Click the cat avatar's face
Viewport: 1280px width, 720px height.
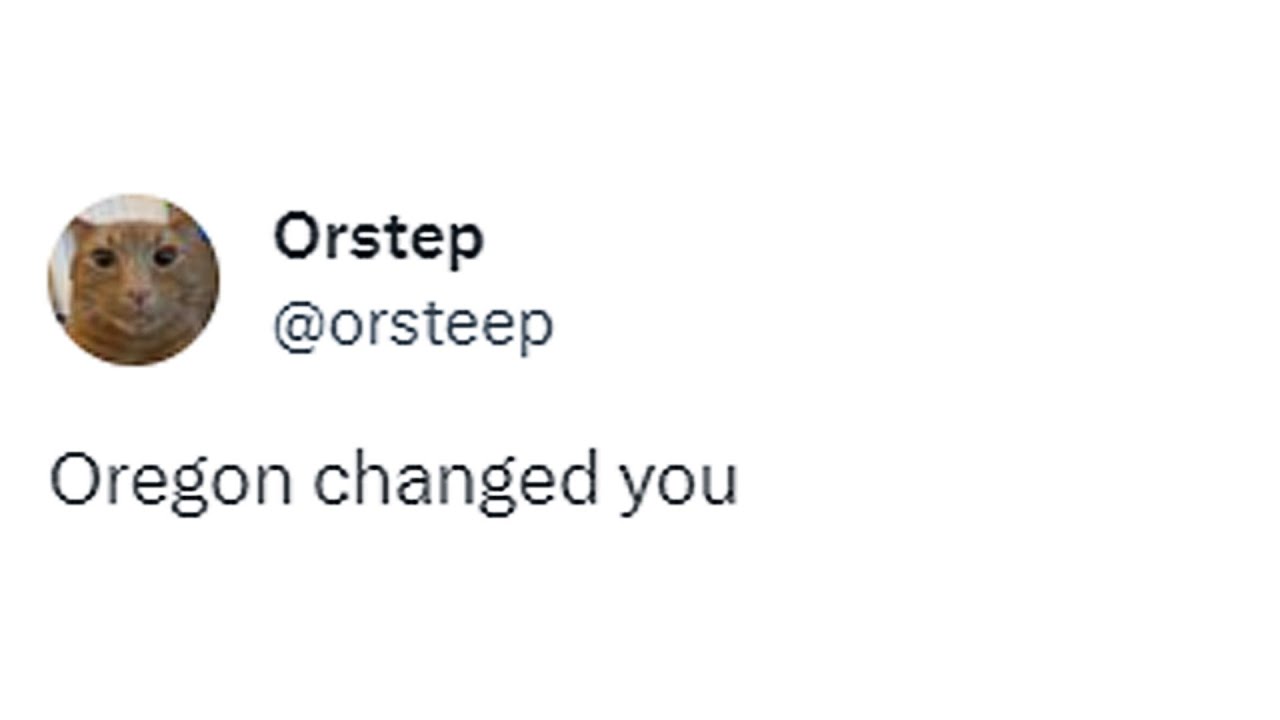135,280
